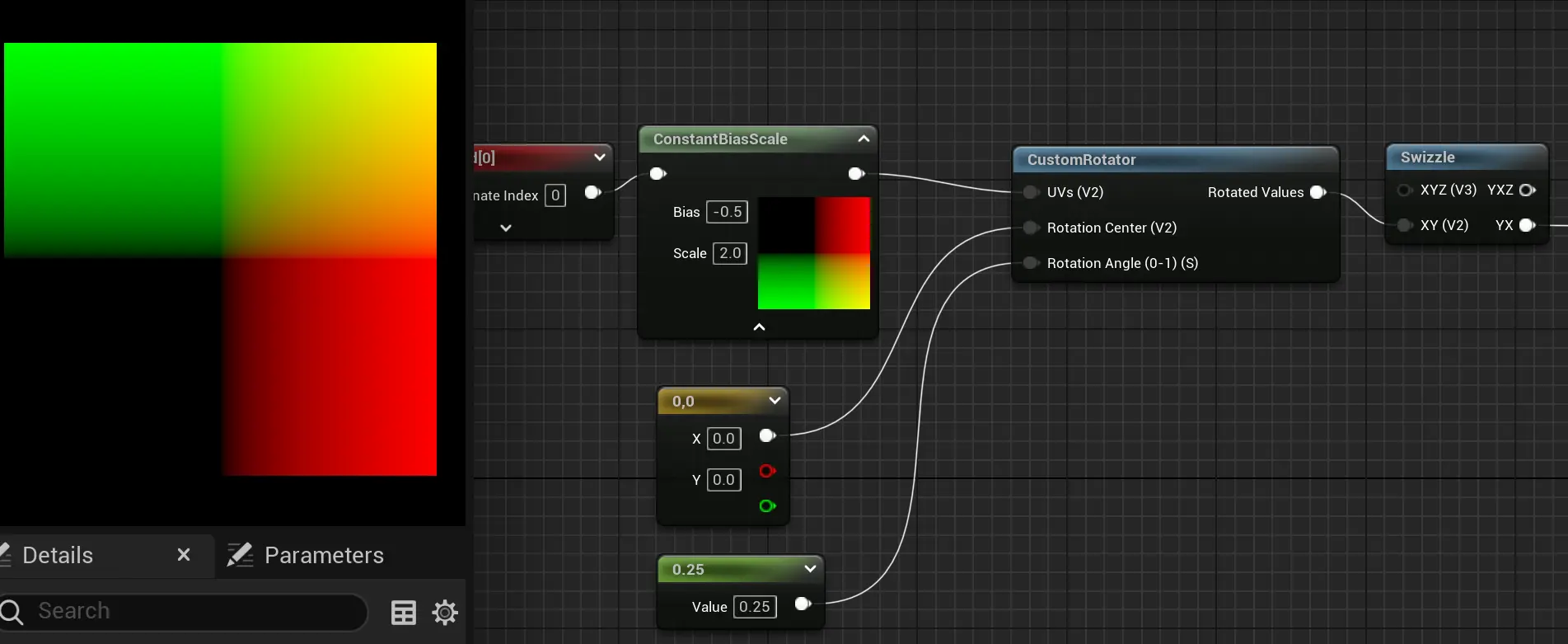Expand the 0.25 constant node chevron
Viewport: 1568px width, 644px height.
[x=810, y=569]
